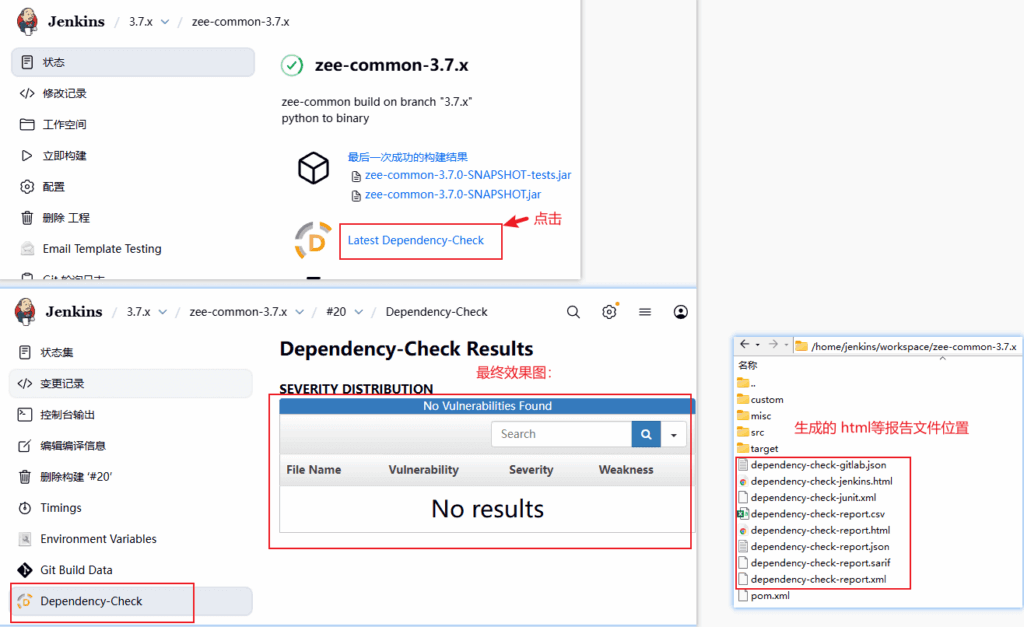The image size is (1024, 627).
Task: Expand the 3.7.x breadcrumb dropdown in lower header
Action: coord(163,312)
